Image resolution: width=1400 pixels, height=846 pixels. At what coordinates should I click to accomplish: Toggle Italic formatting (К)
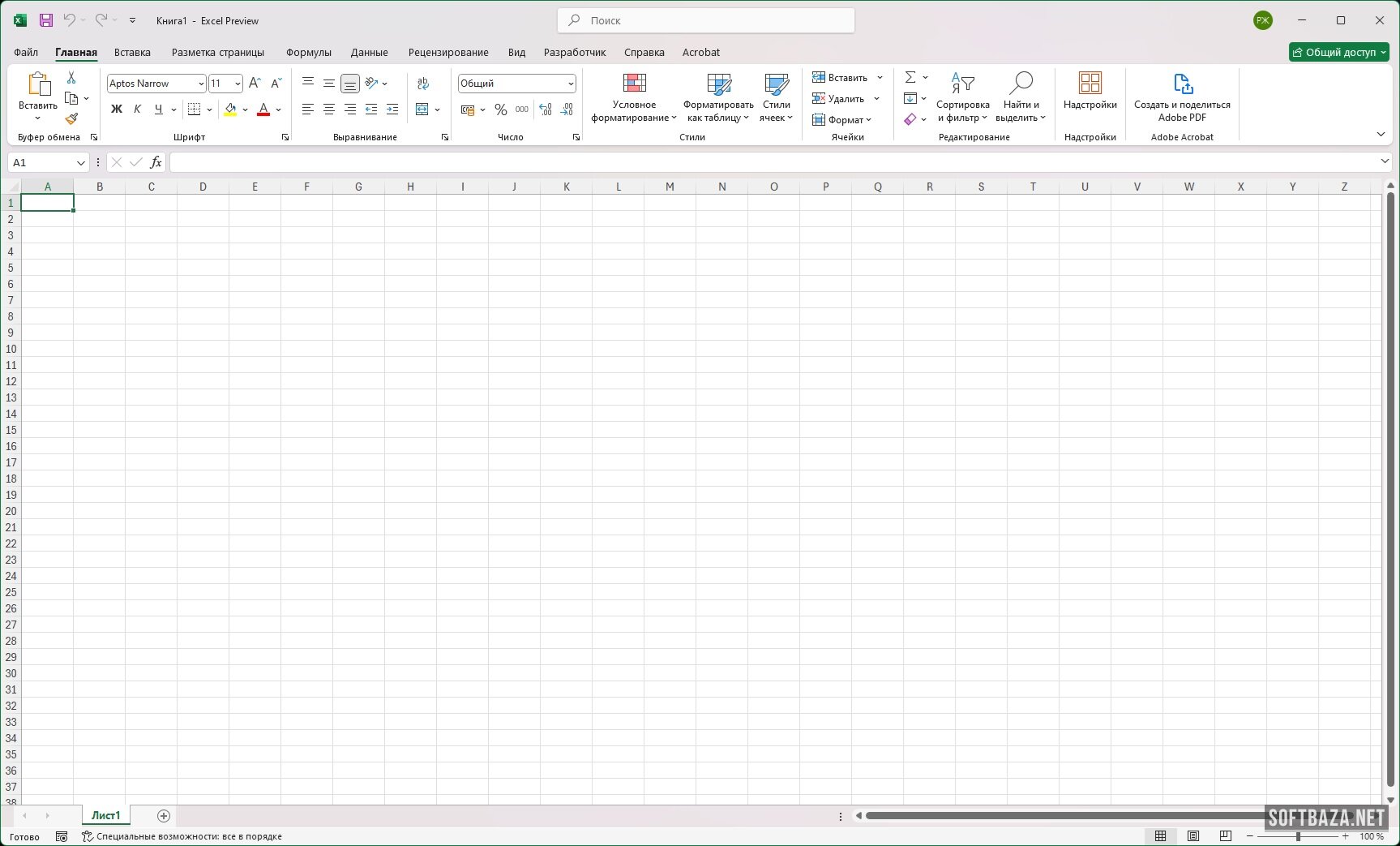[x=137, y=110]
